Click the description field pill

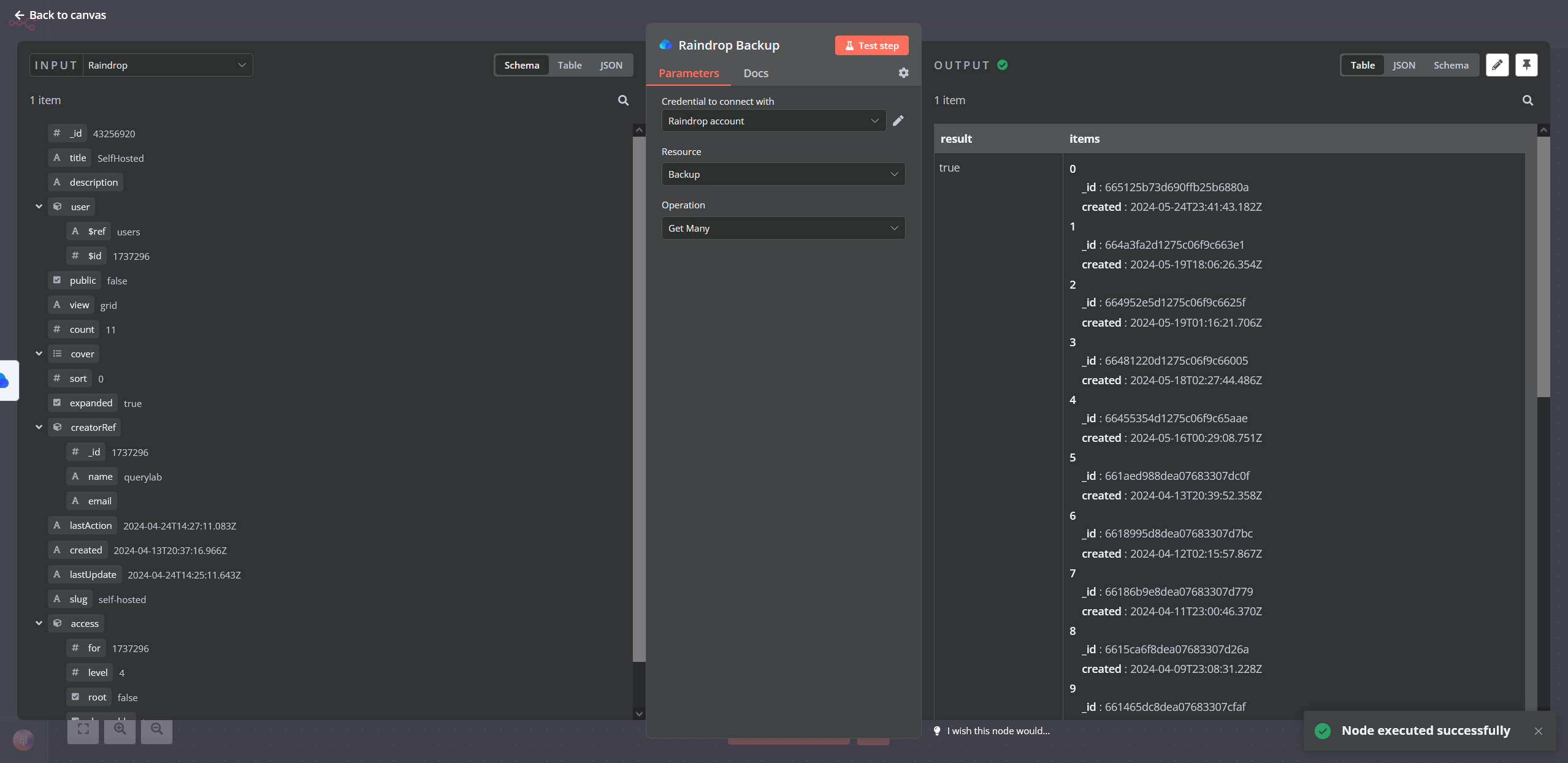tap(86, 182)
